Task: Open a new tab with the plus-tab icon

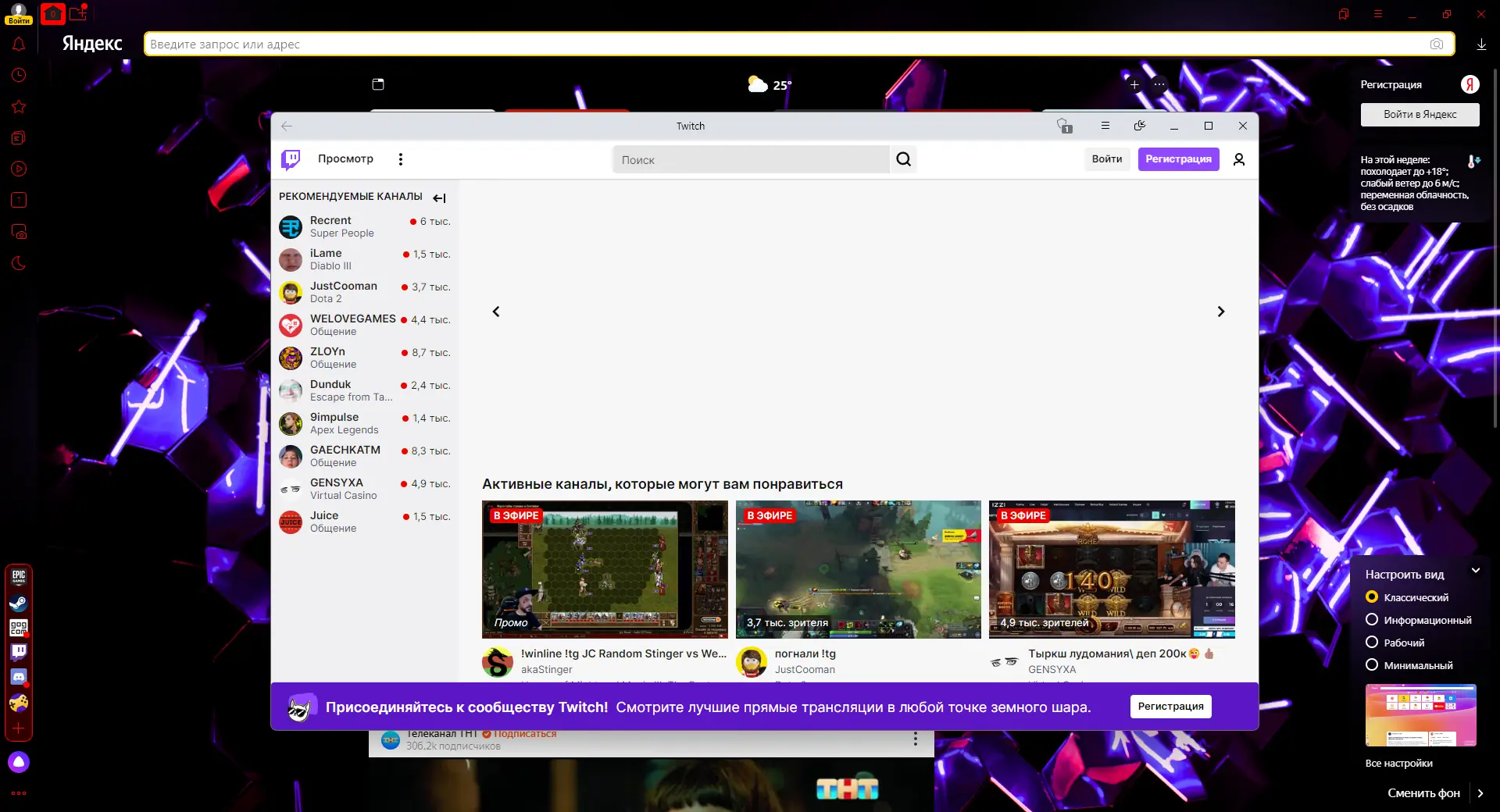Action: coord(78,13)
